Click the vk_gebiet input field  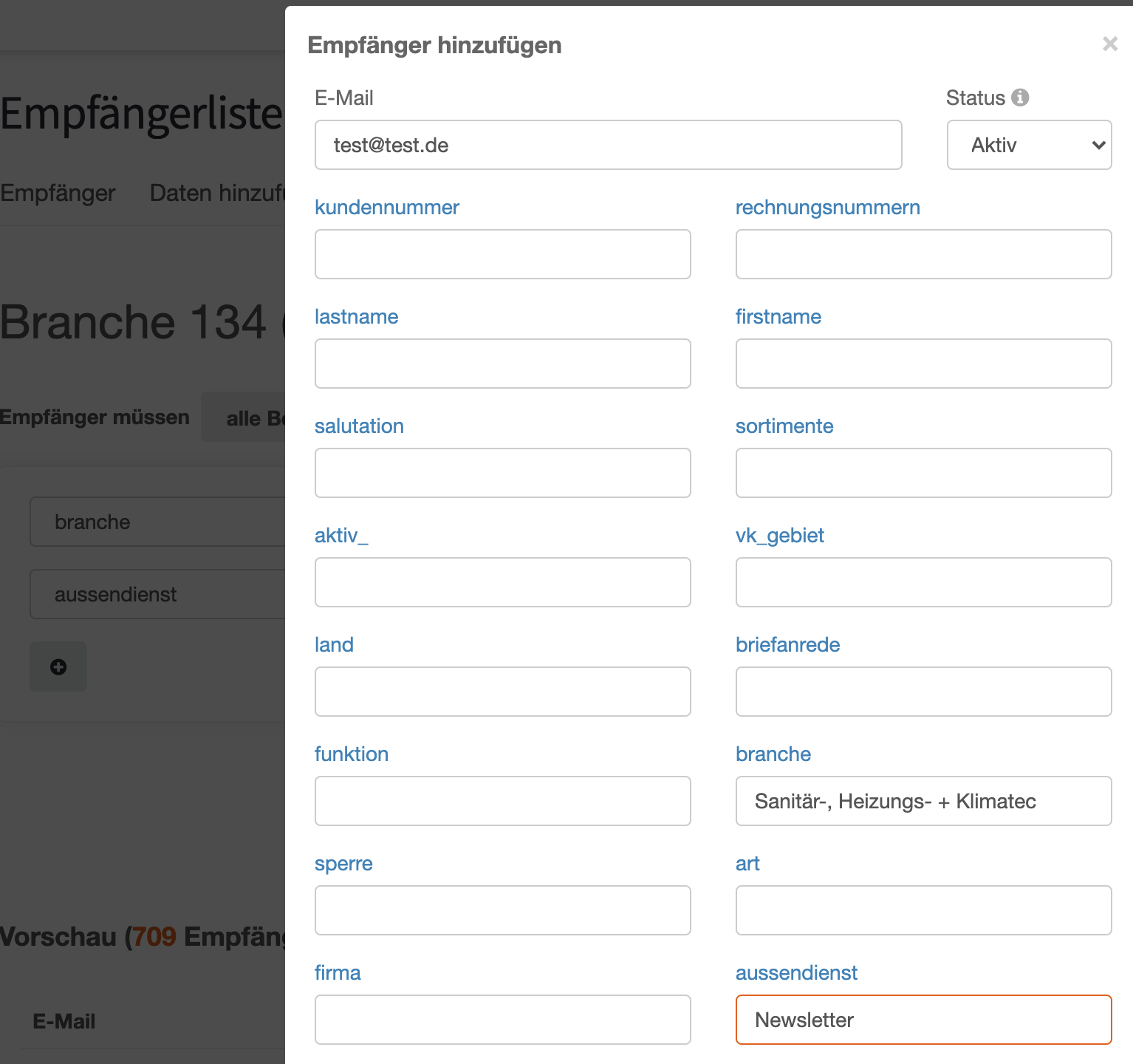pyautogui.click(x=923, y=582)
